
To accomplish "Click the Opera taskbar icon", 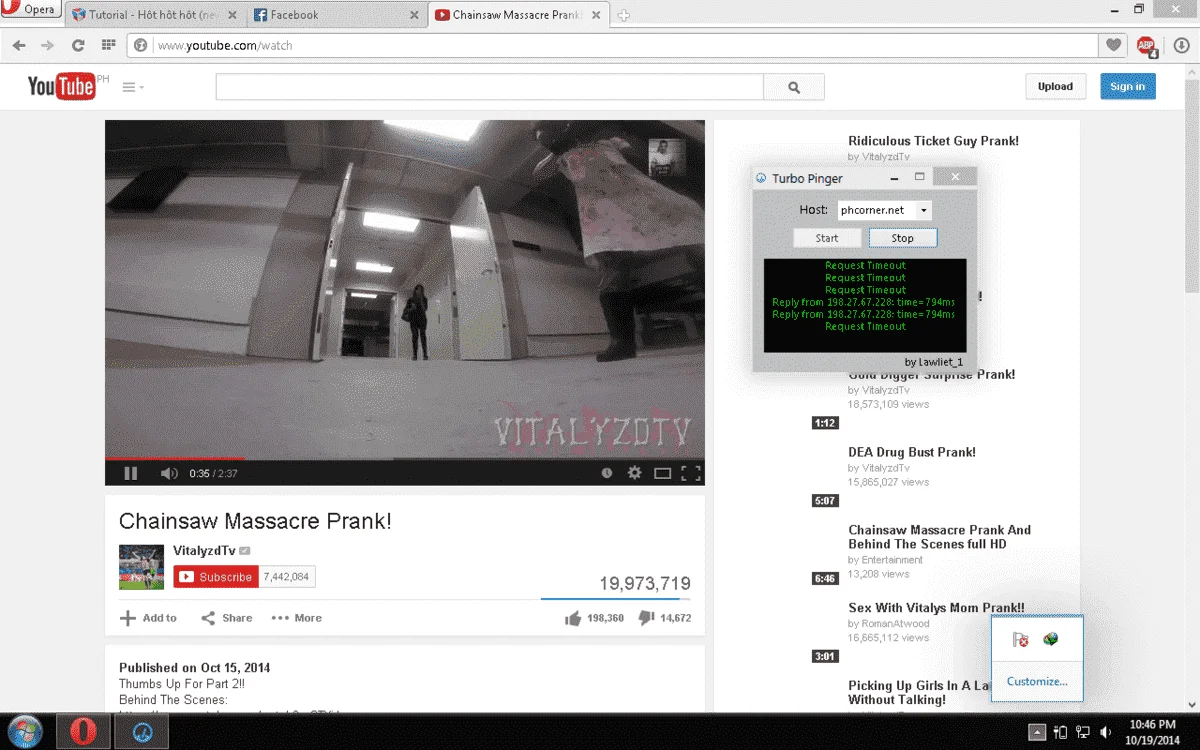I will click(84, 732).
